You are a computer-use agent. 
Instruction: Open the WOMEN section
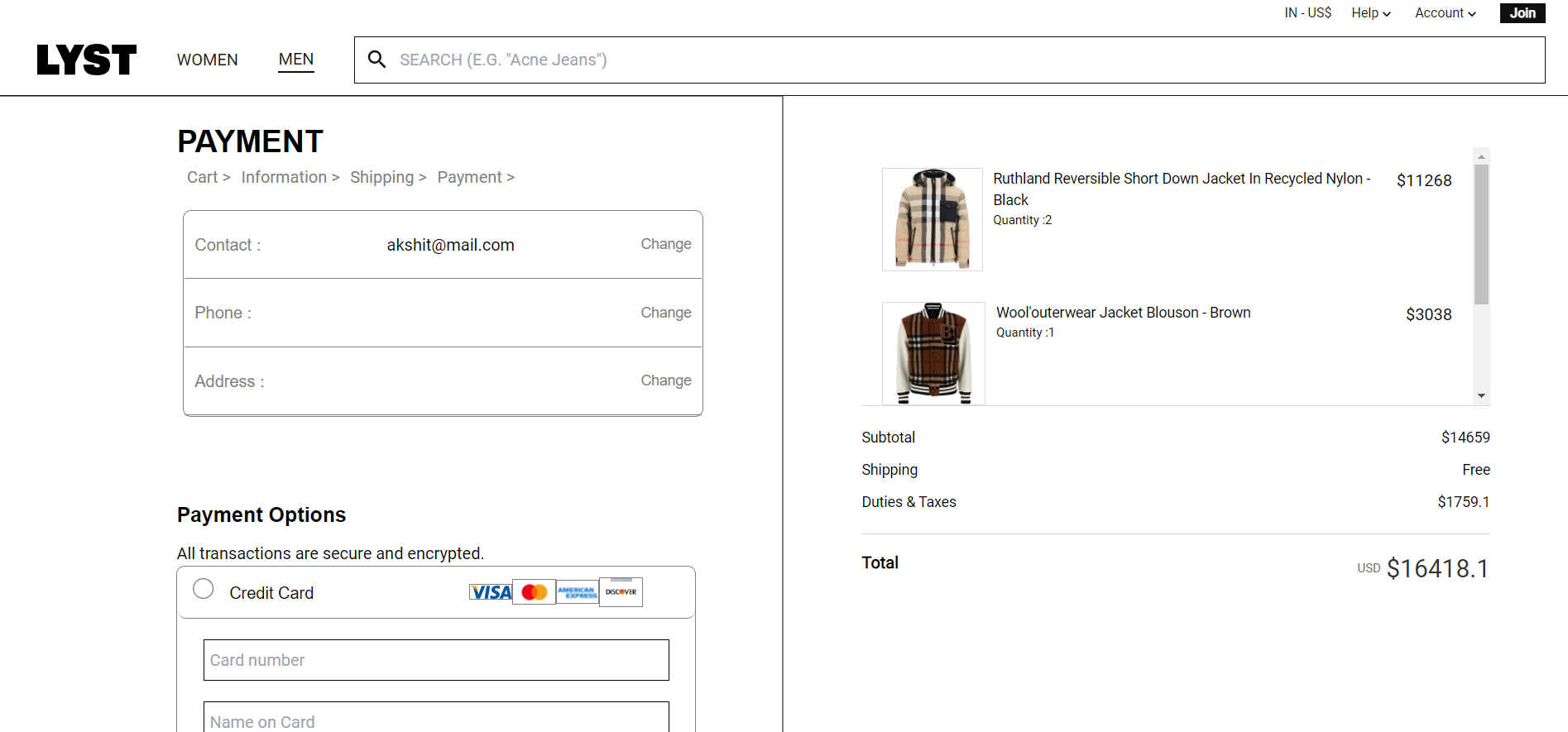tap(208, 60)
